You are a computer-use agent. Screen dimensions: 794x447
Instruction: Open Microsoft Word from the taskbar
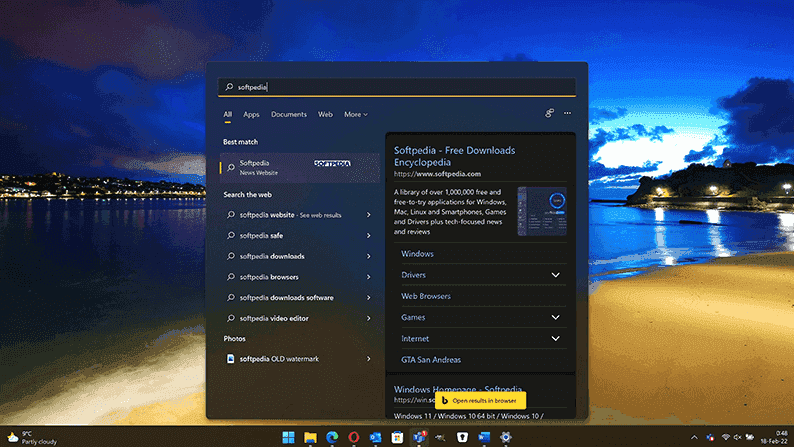484,437
